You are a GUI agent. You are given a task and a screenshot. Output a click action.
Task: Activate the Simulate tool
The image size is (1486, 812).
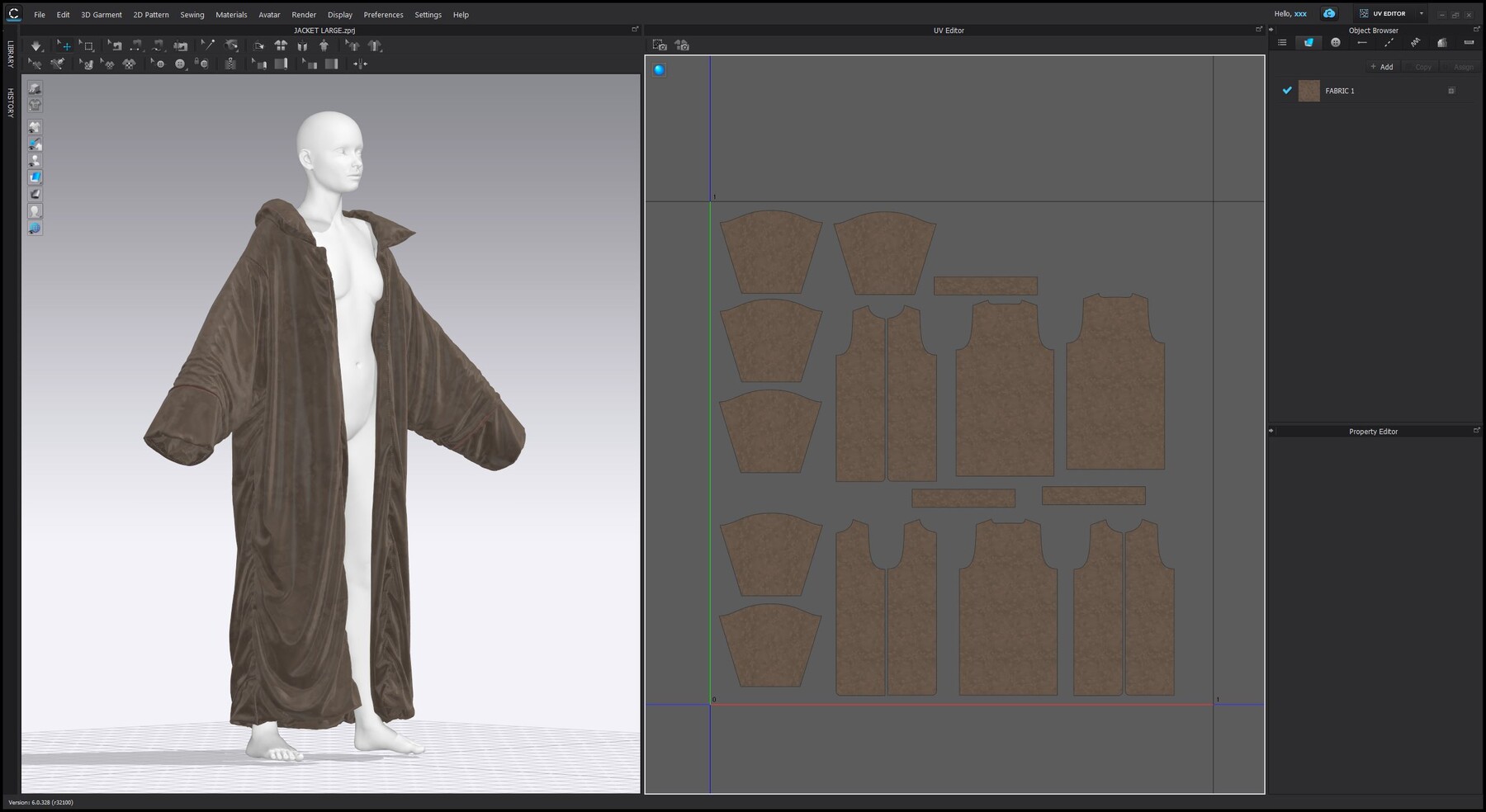(35, 45)
